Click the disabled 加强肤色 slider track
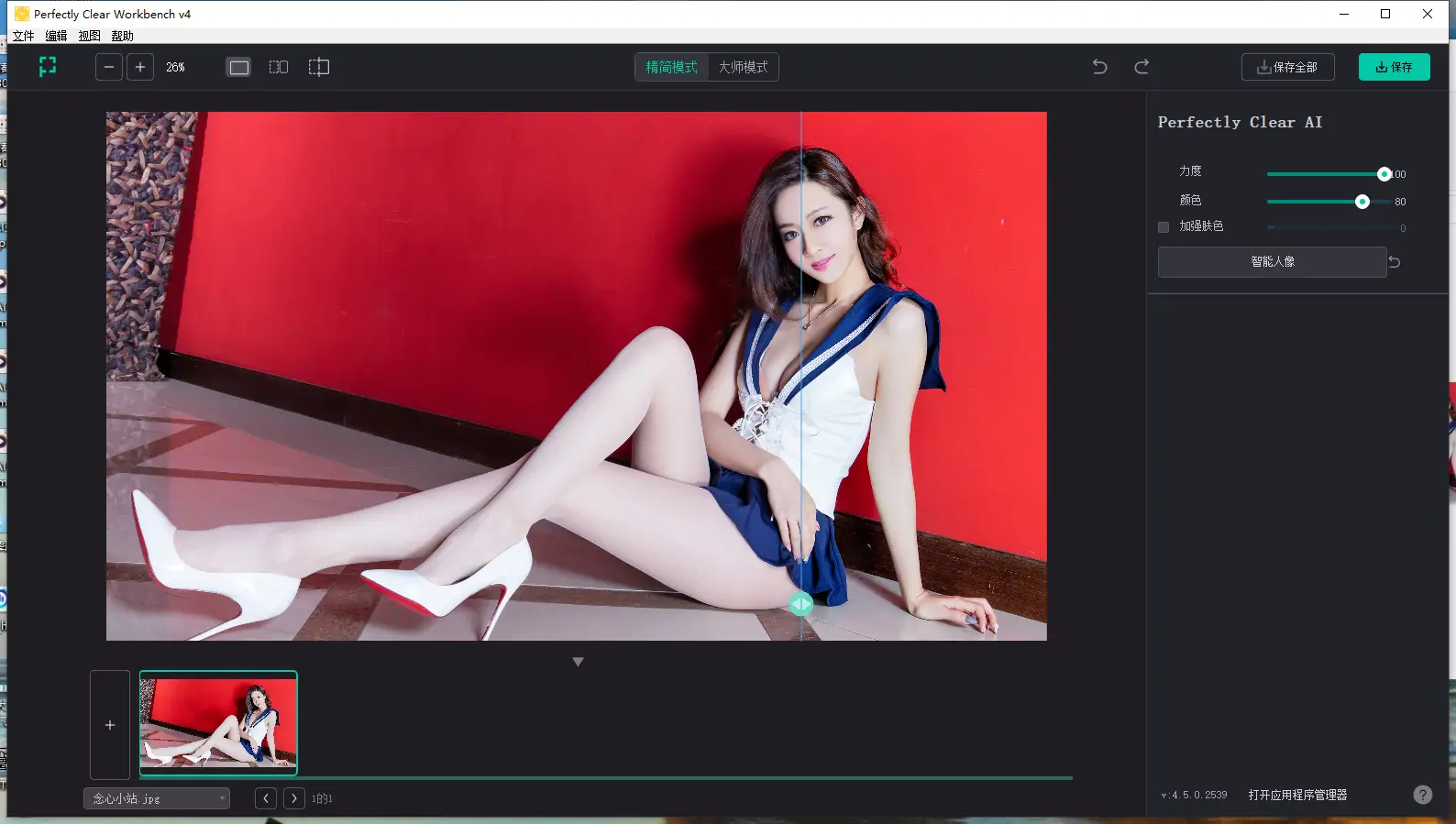1456x824 pixels. [1329, 227]
